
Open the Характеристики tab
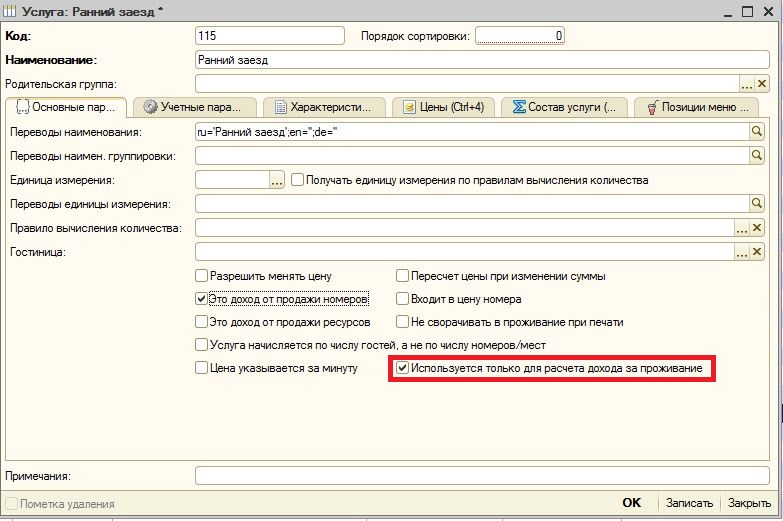pyautogui.click(x=325, y=107)
